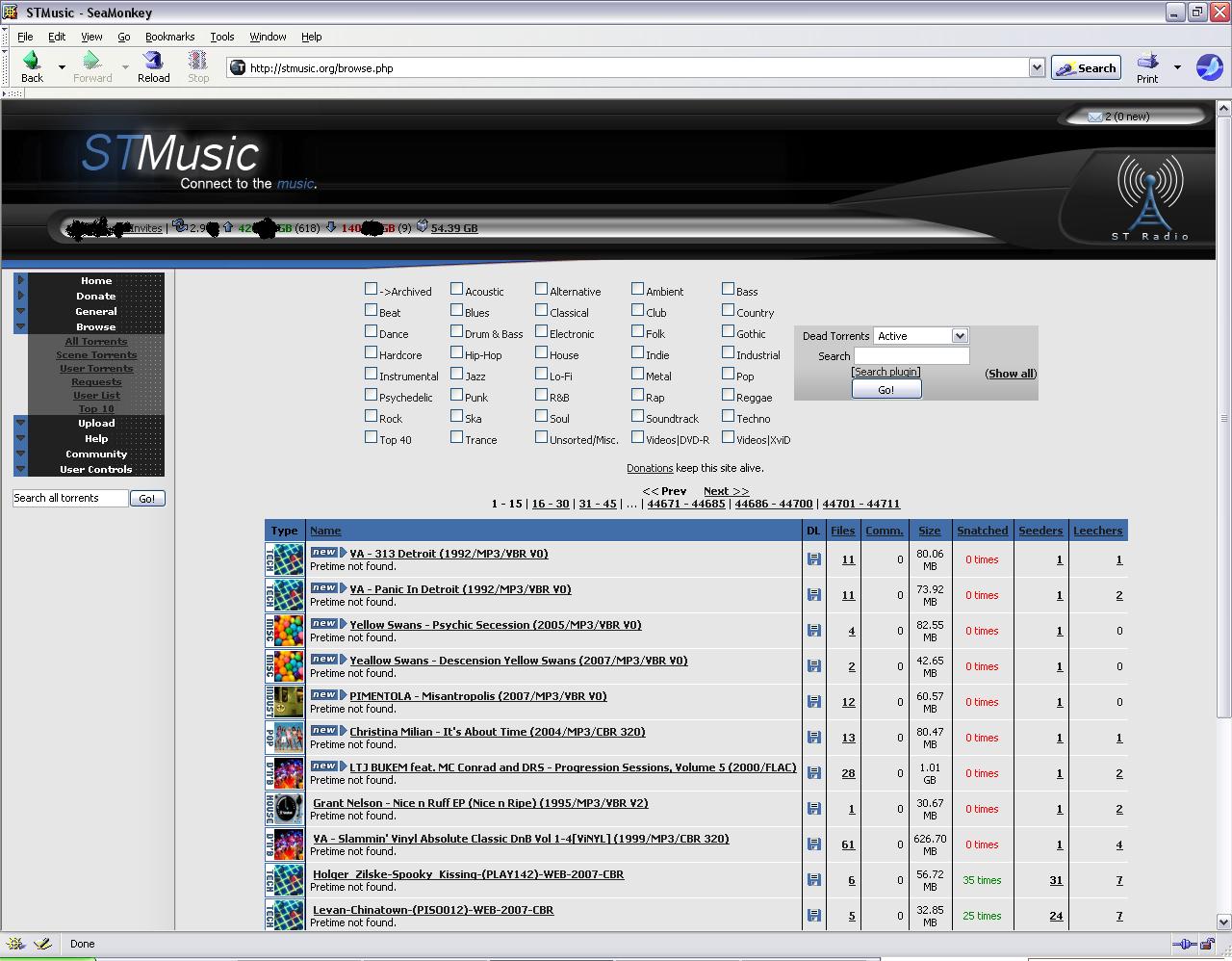Enable the Hip-Hop genre filter
This screenshot has height=961, width=1232.
[x=456, y=352]
